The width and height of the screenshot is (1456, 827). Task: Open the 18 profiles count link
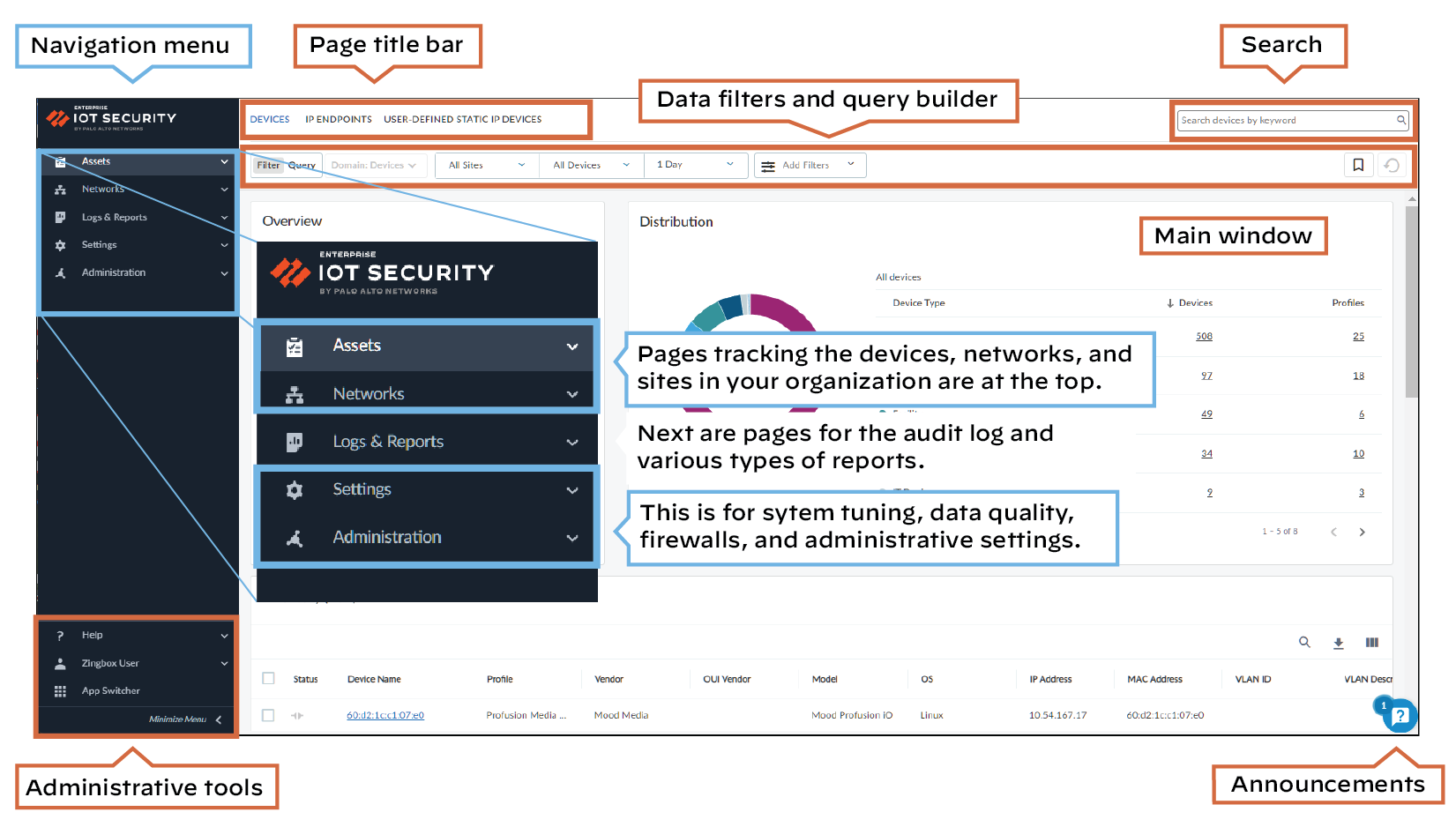pyautogui.click(x=1358, y=376)
